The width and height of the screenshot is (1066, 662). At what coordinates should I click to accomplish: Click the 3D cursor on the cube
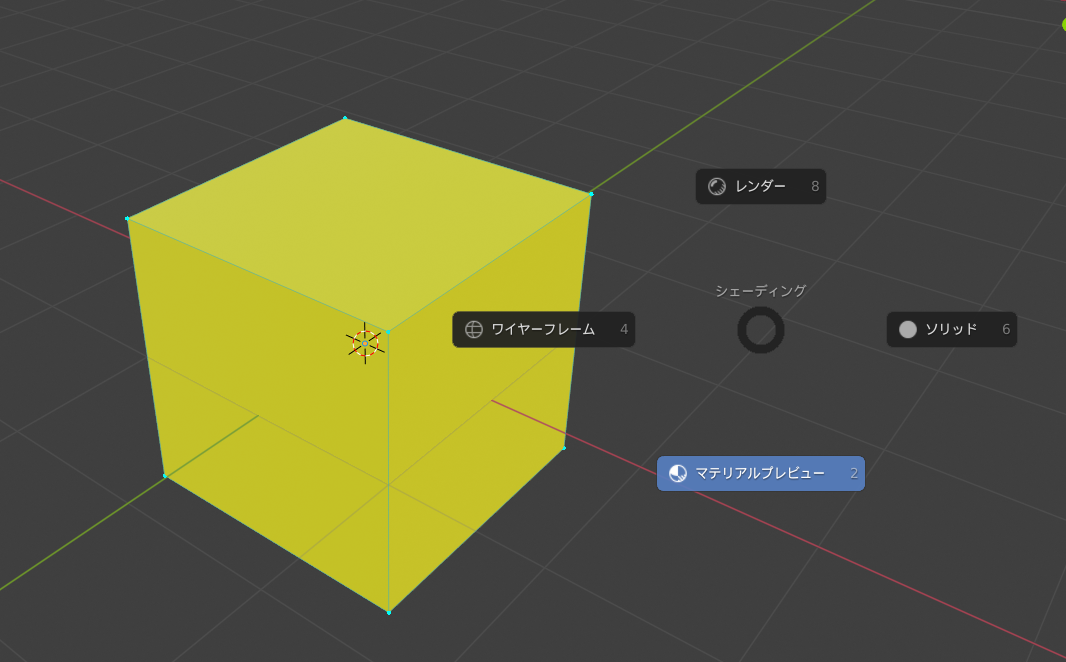point(365,343)
